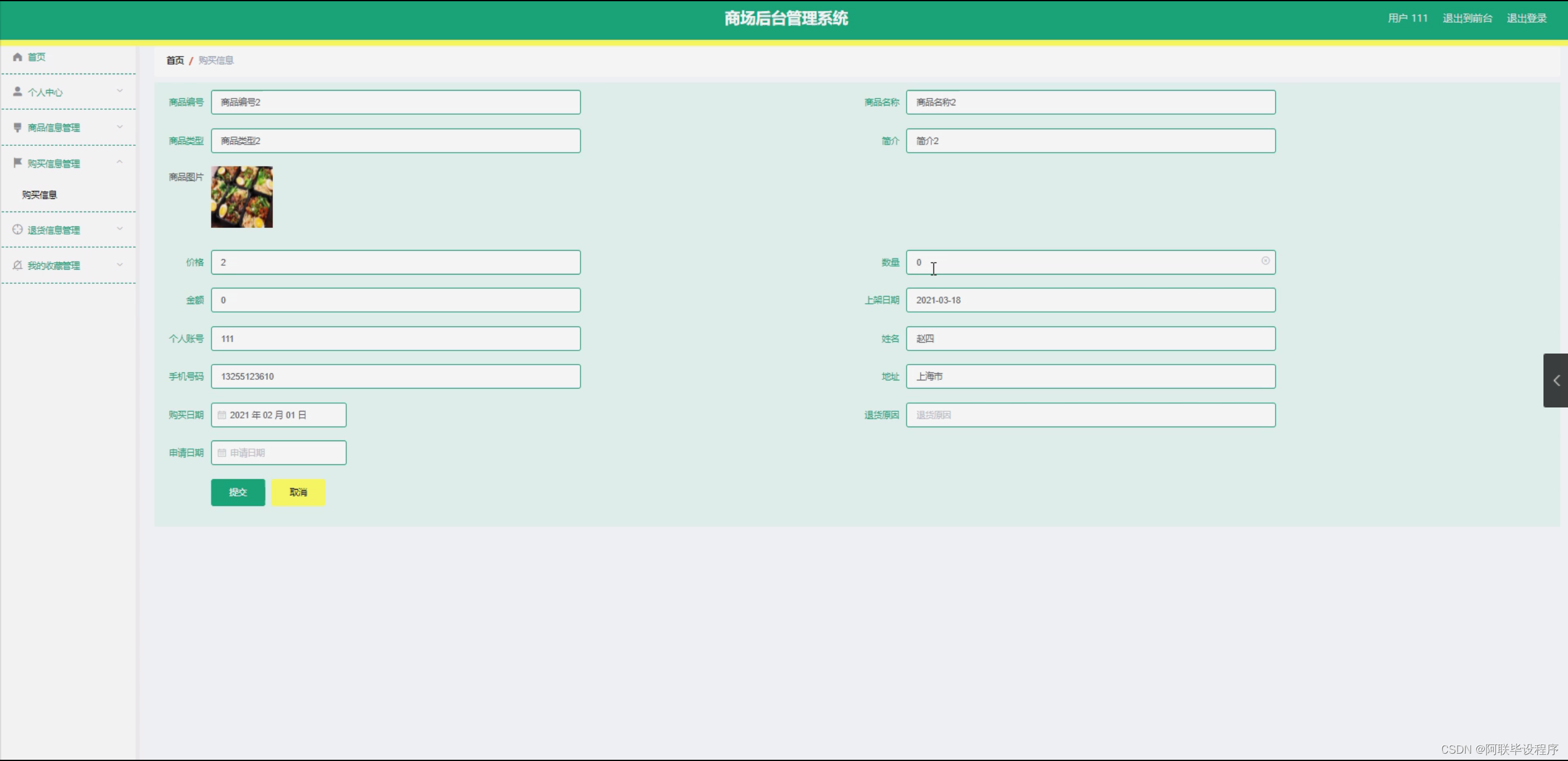This screenshot has height=761, width=1568.
Task: Click the user icon beside 个人中心
Action: (17, 92)
